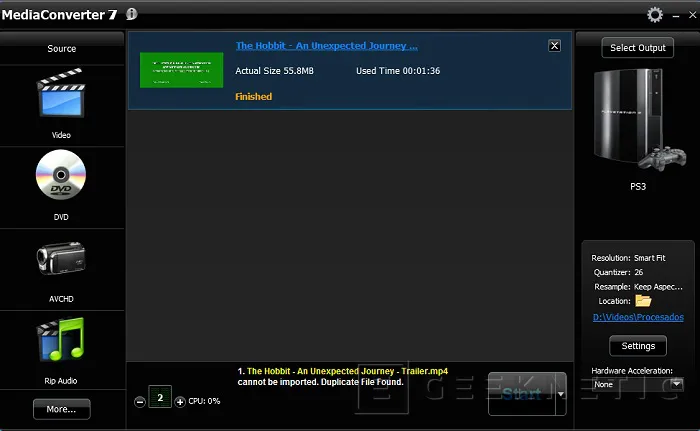Click the PS3 output device image
700x431 pixels.
pos(638,119)
